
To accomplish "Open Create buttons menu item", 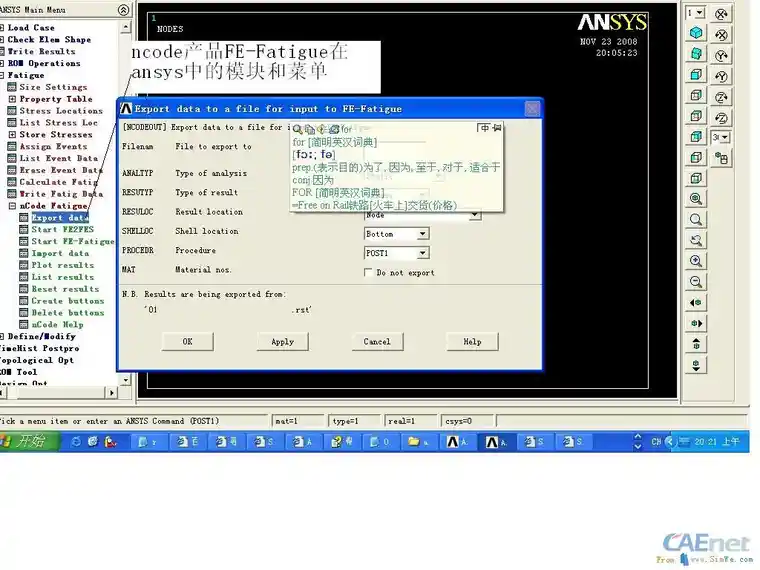I will click(68, 301).
